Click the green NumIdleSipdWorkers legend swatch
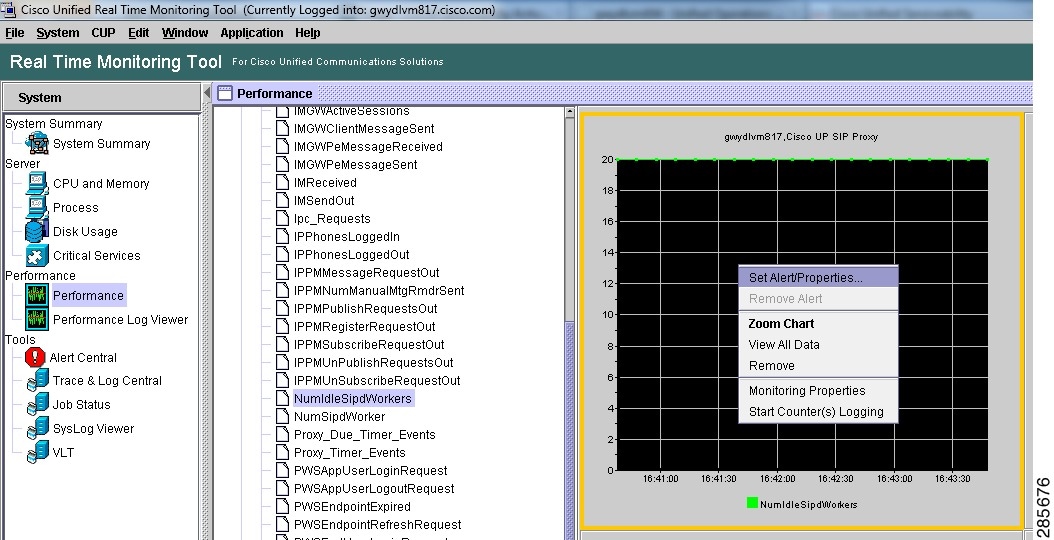Image resolution: width=1054 pixels, height=540 pixels. [x=752, y=503]
